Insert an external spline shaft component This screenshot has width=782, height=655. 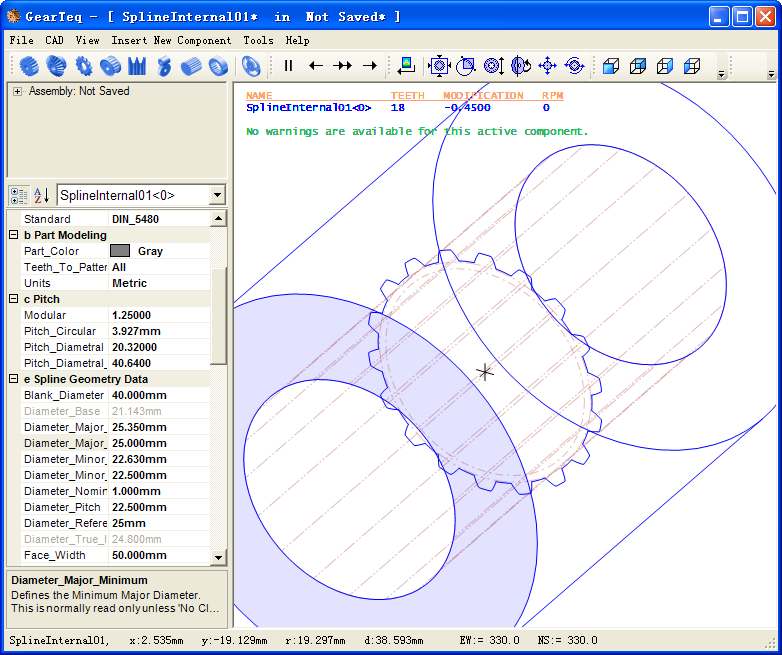point(191,66)
